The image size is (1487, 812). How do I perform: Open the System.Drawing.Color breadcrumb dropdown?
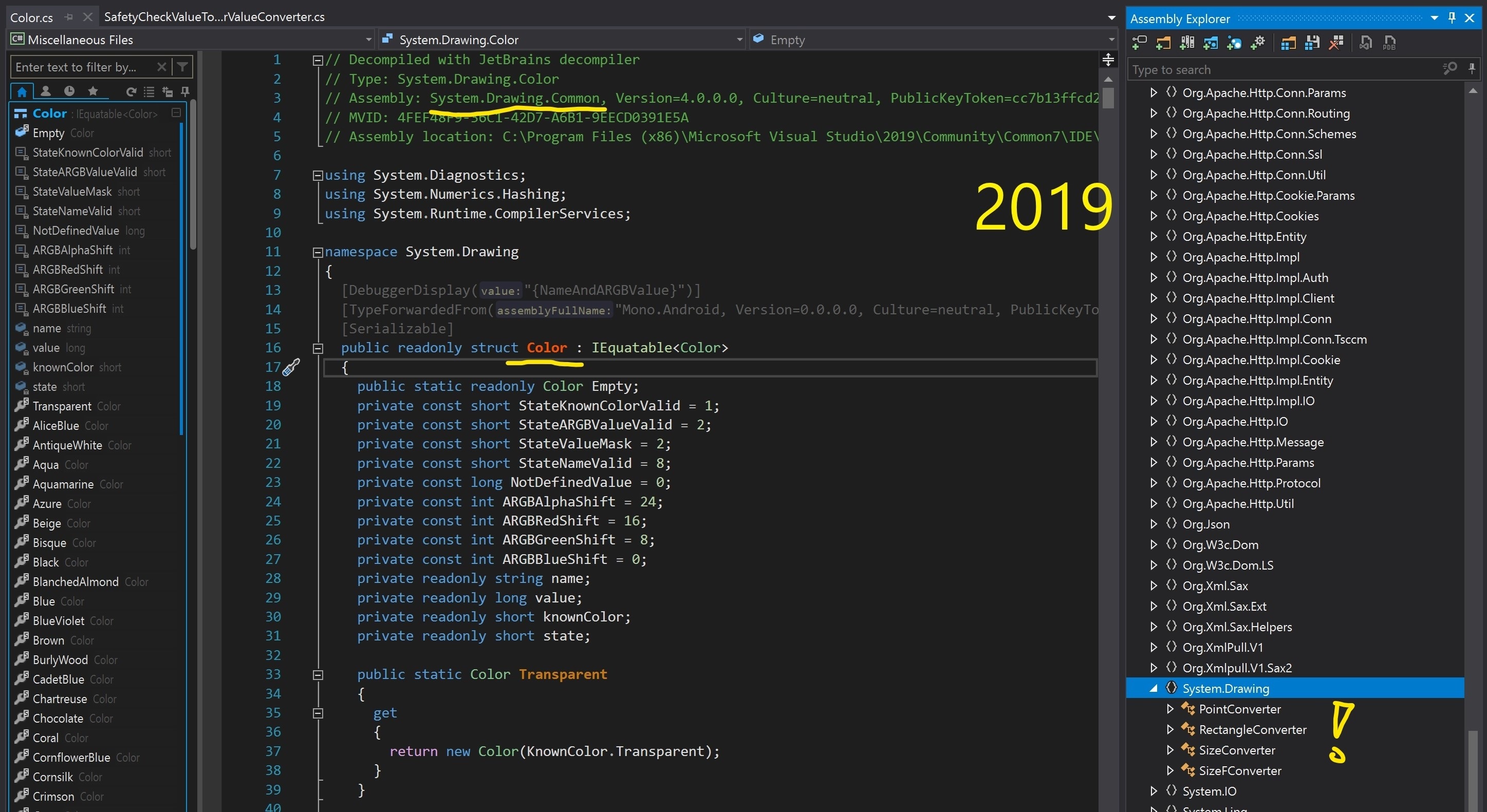coord(739,39)
